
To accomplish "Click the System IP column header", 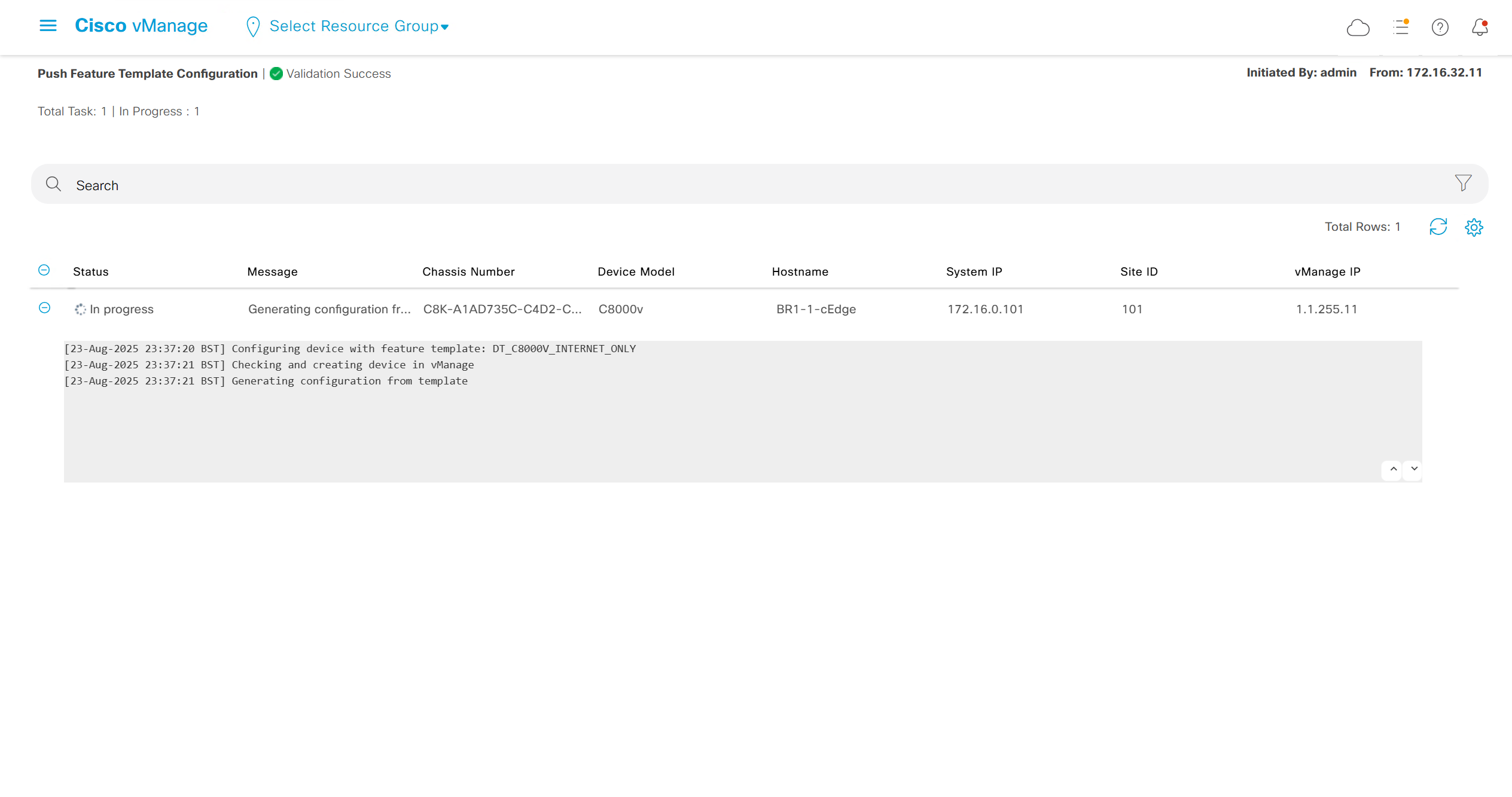I will 974,272.
